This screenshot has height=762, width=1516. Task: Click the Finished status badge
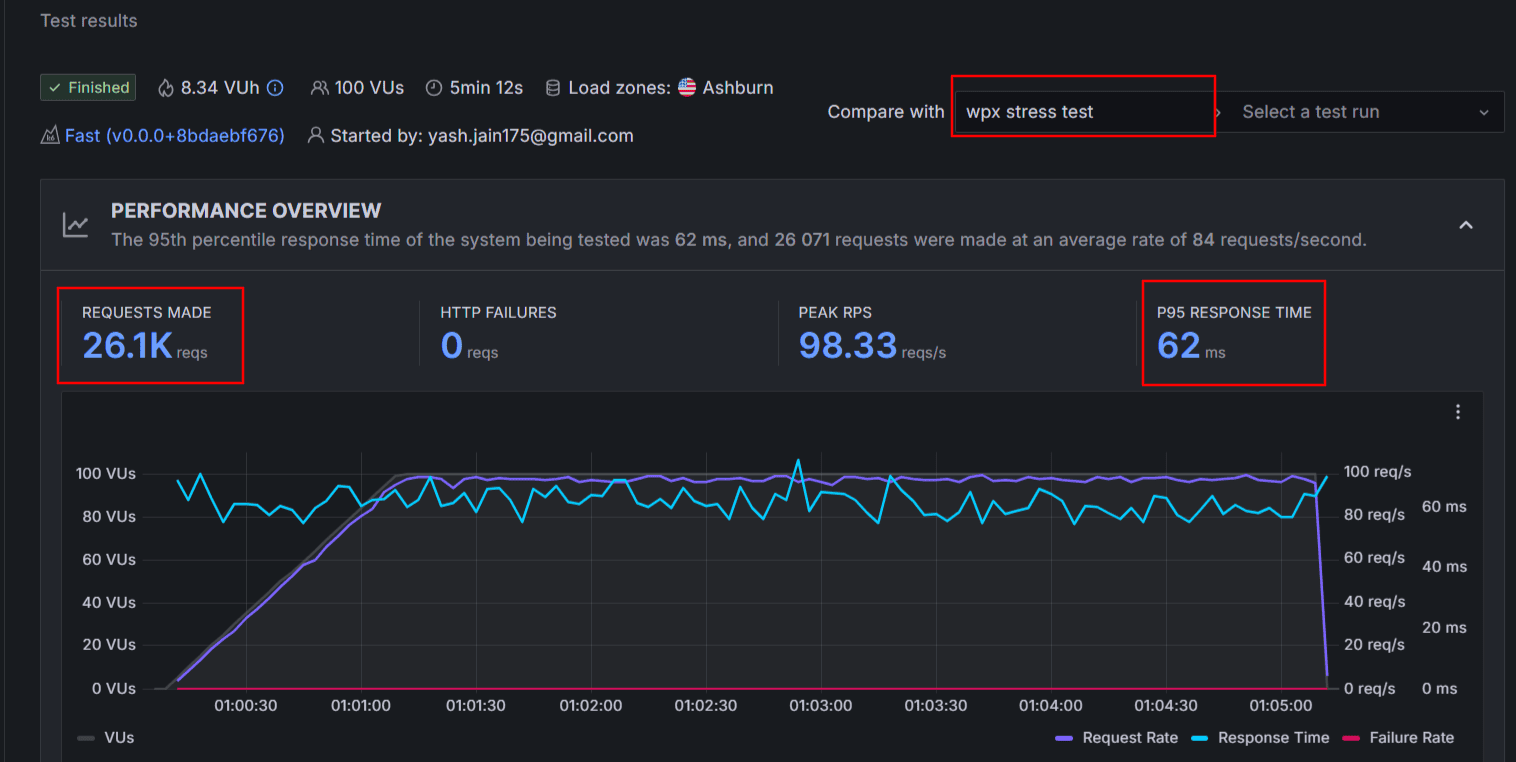(x=88, y=88)
